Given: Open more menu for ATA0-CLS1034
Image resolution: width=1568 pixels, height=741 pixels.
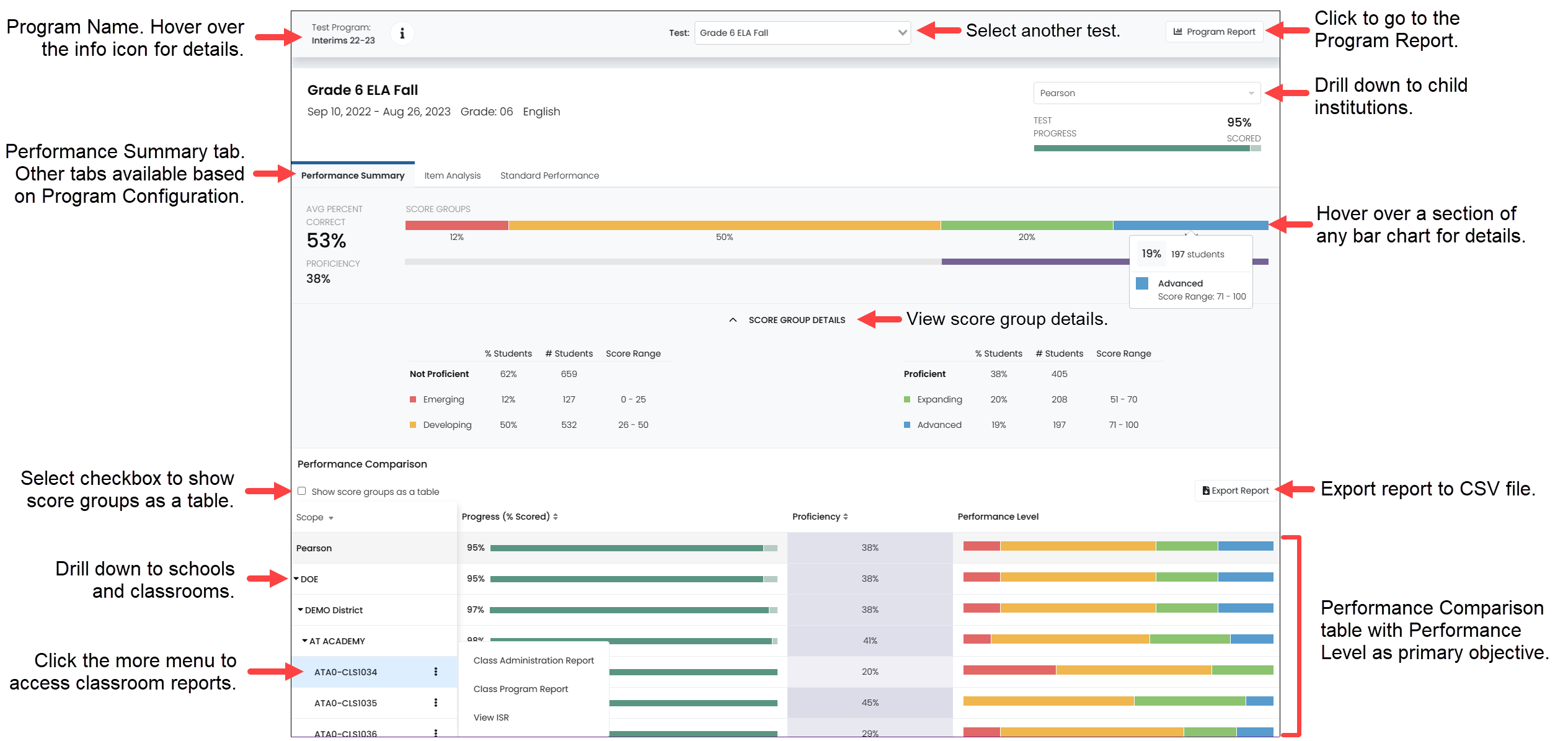Looking at the screenshot, I should (x=436, y=672).
